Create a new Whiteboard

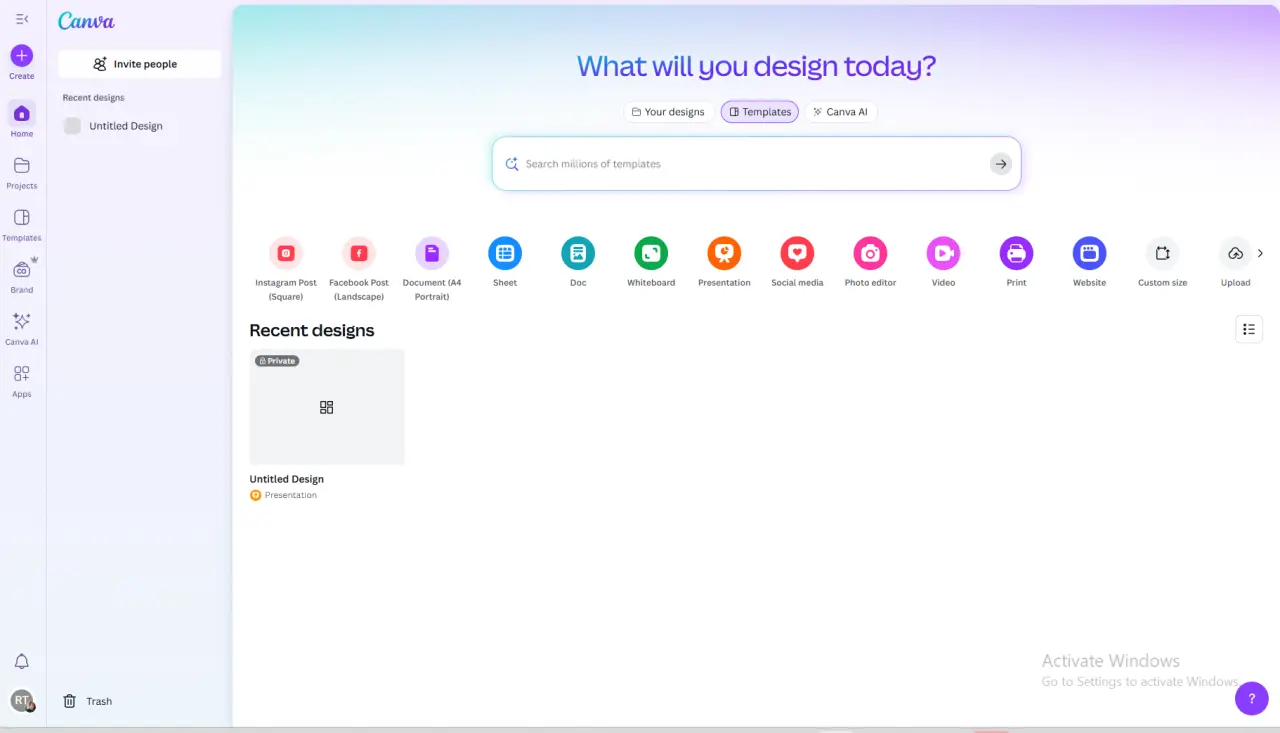[x=651, y=261]
